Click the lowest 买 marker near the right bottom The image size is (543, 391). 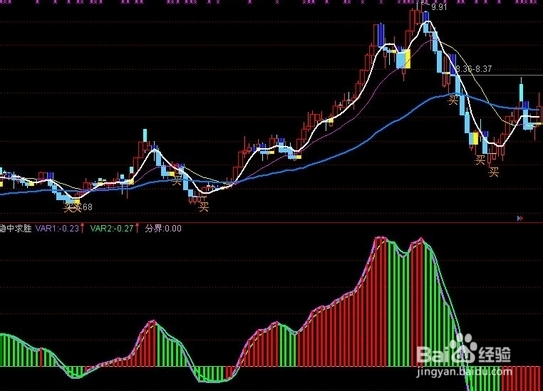493,172
